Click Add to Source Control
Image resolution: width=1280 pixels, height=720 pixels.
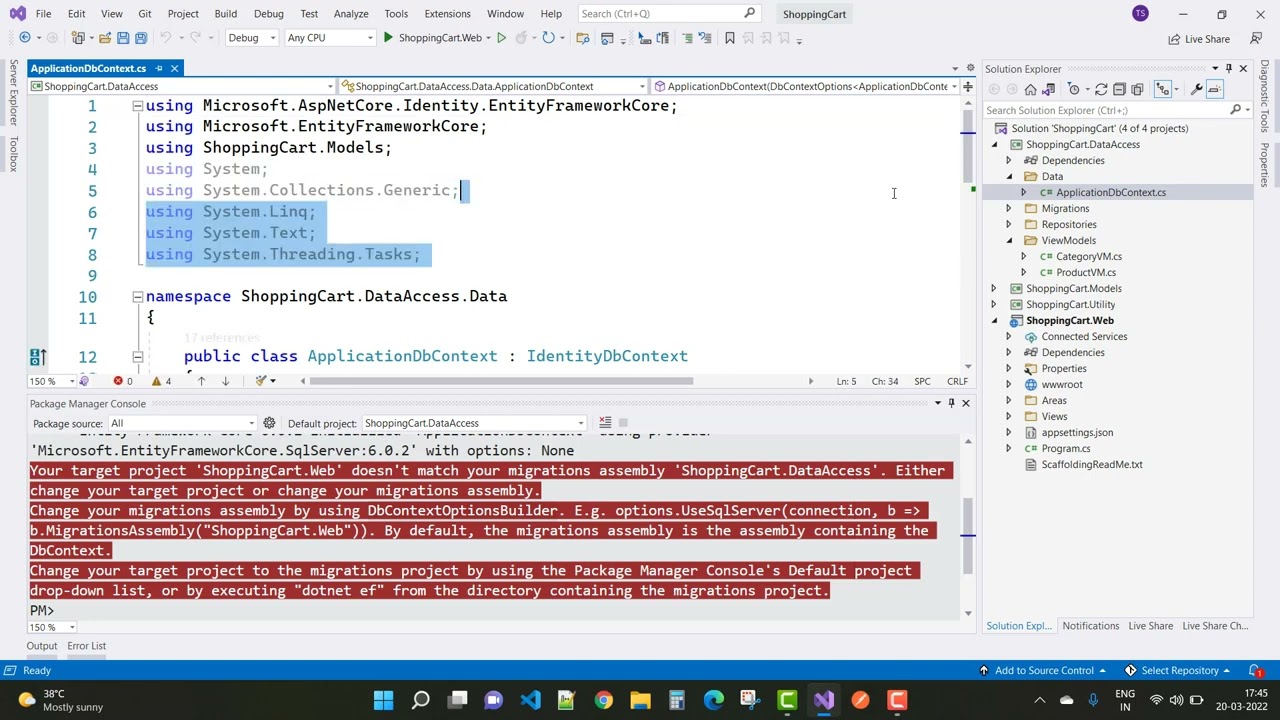(x=1042, y=670)
